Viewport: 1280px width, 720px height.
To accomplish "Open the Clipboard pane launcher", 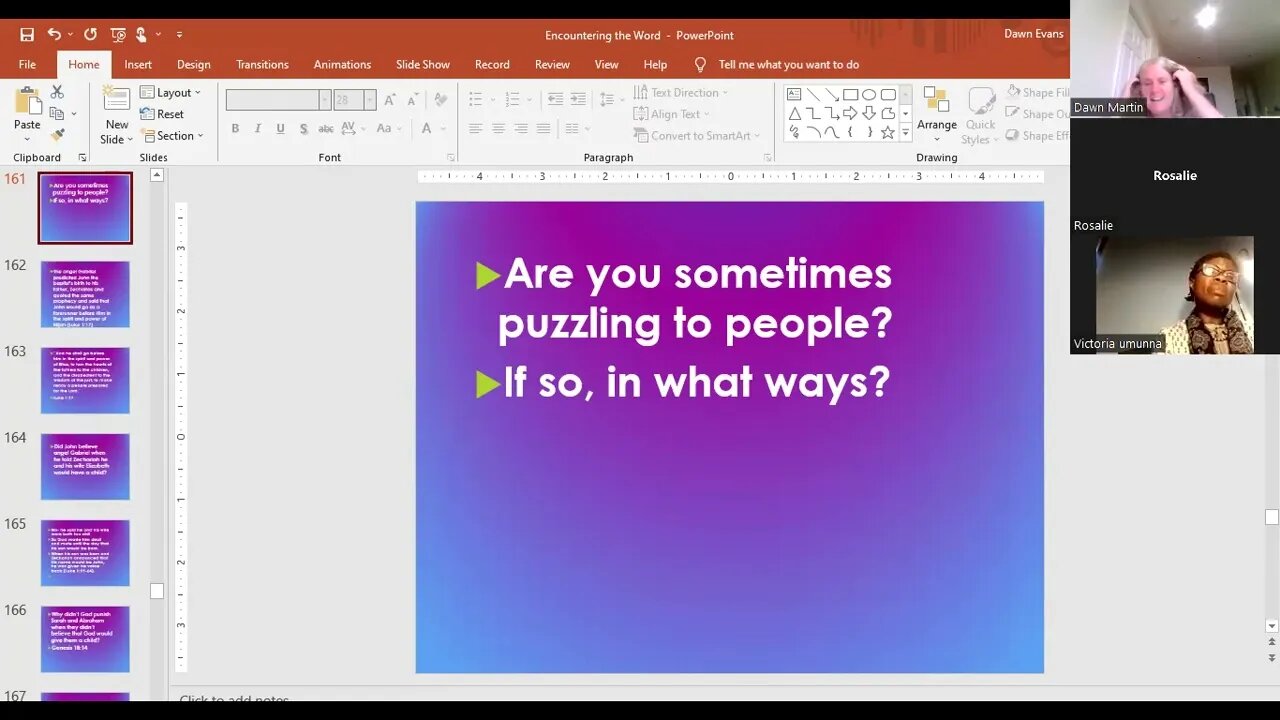I will (x=82, y=158).
